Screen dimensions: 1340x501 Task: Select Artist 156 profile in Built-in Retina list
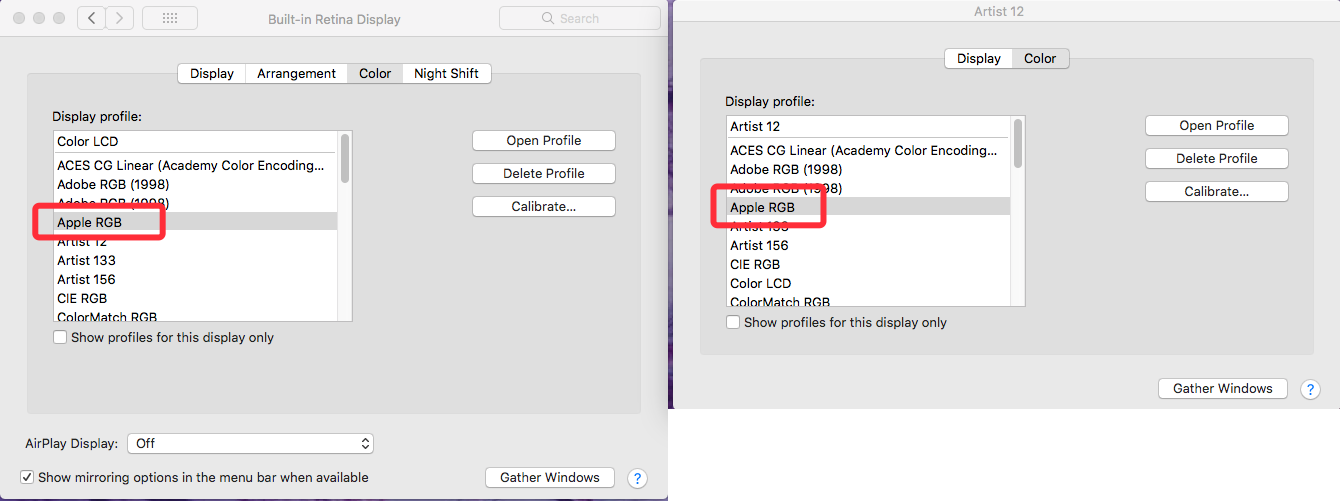tap(195, 279)
